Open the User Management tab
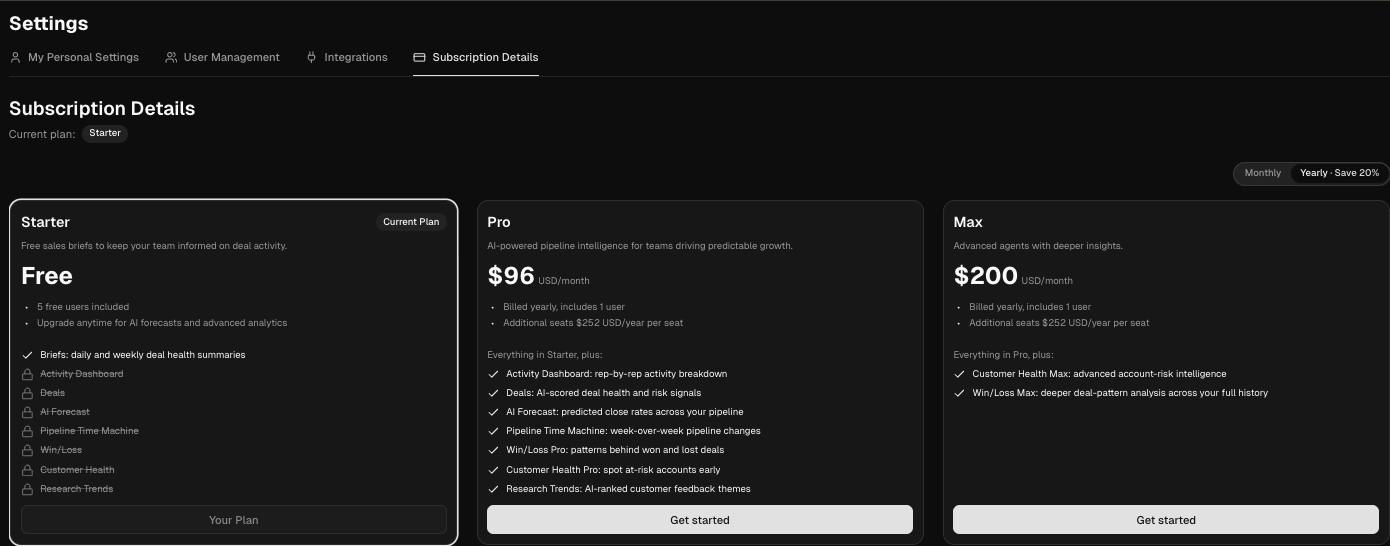1390x546 pixels. (x=231, y=57)
